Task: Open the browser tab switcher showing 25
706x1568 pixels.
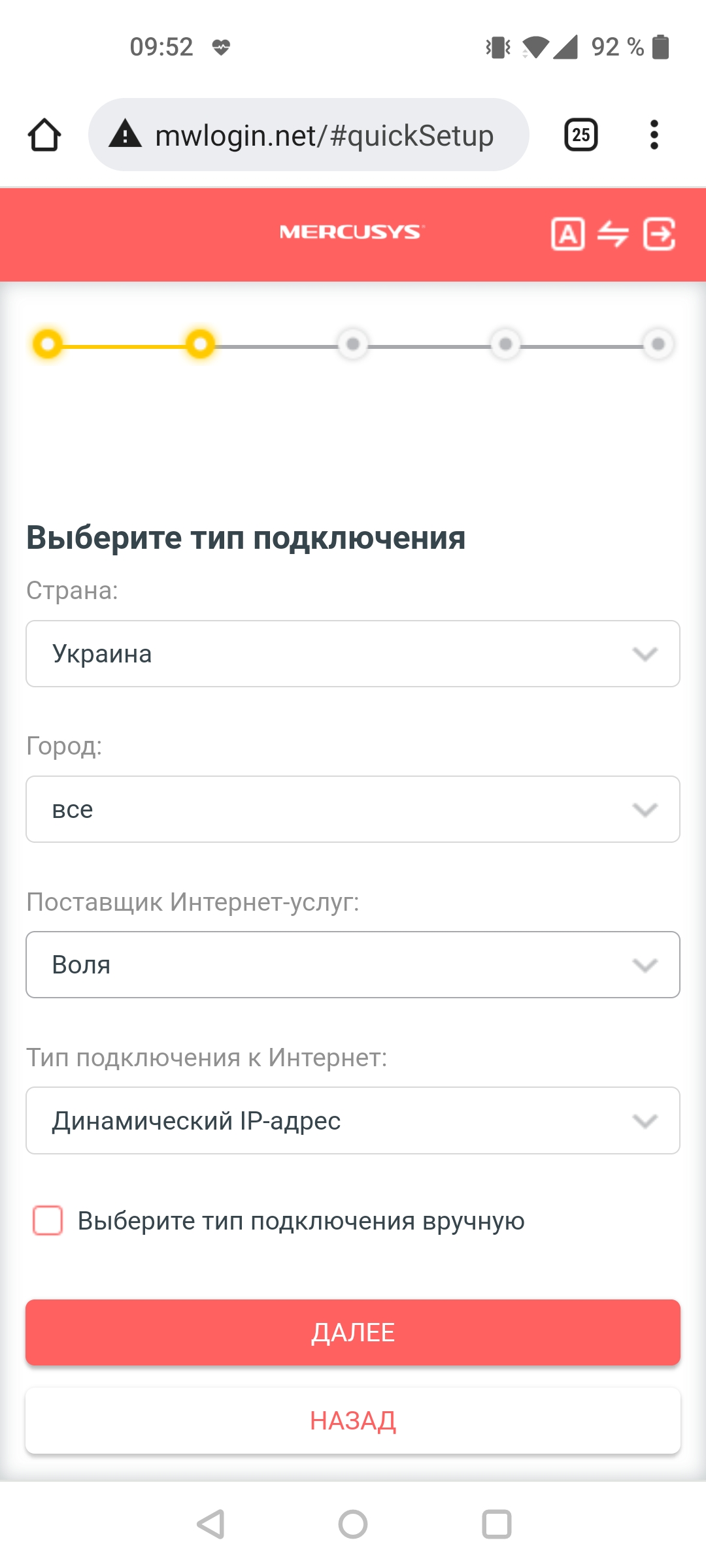Action: [580, 135]
